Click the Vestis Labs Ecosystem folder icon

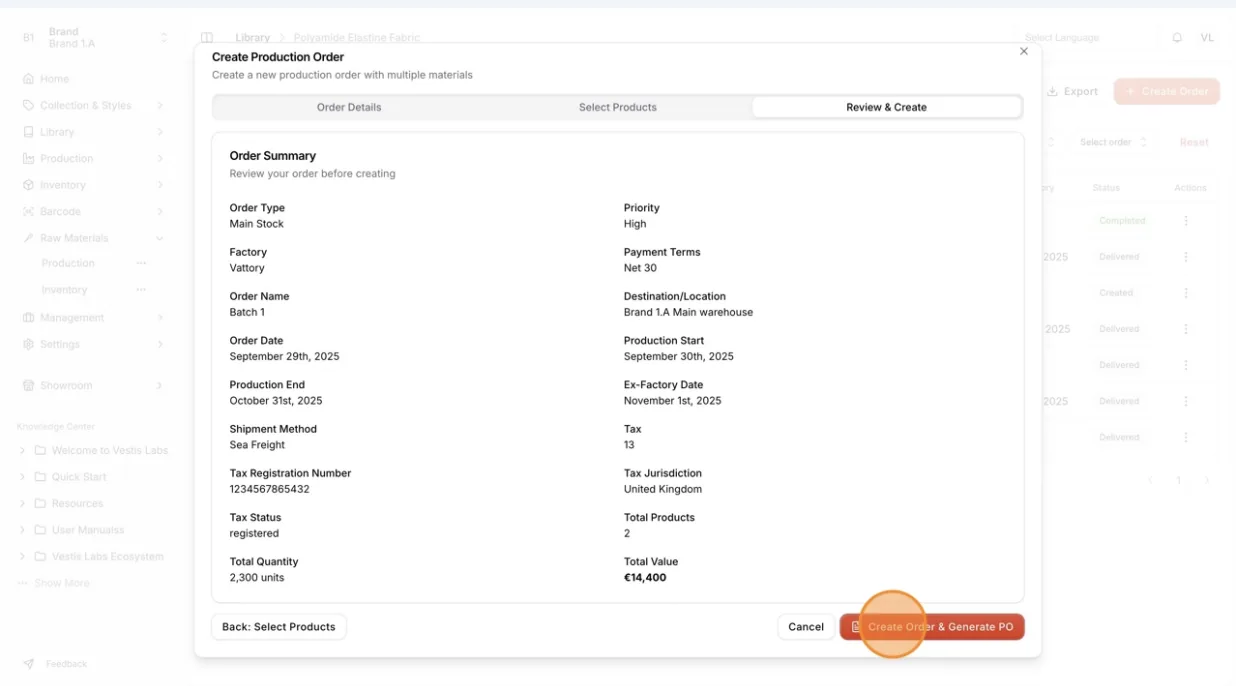[x=40, y=556]
